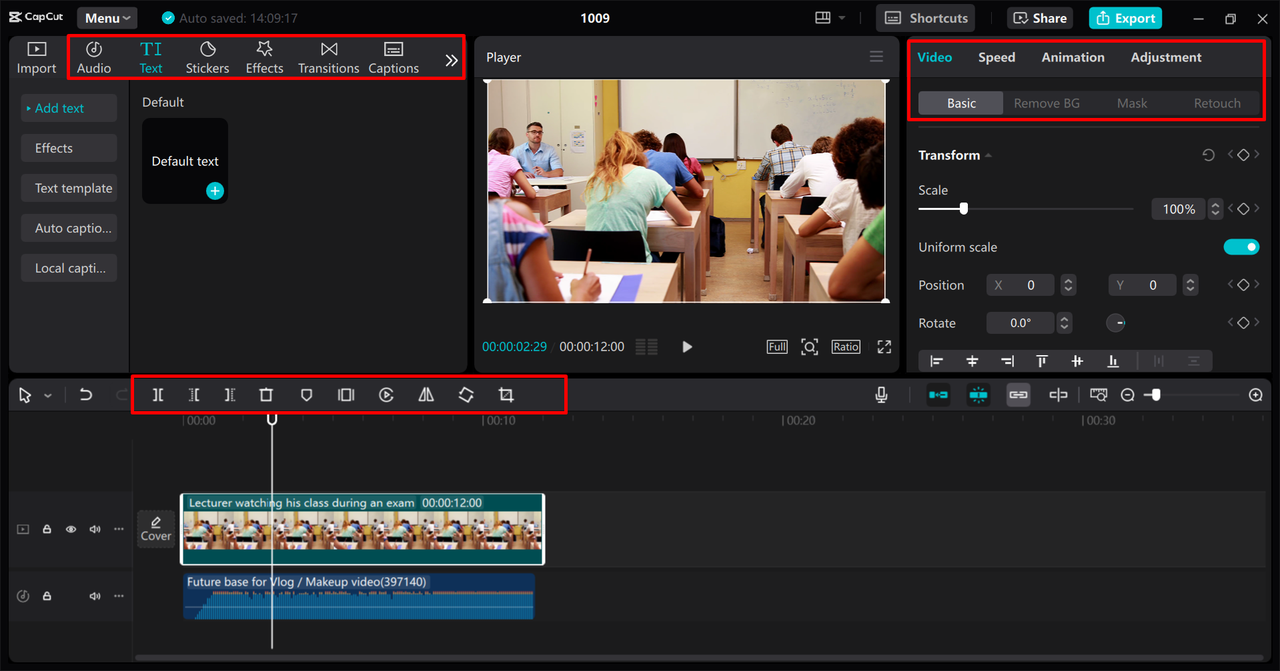Image resolution: width=1280 pixels, height=671 pixels.
Task: Click the Rotate clip icon
Action: [x=466, y=395]
